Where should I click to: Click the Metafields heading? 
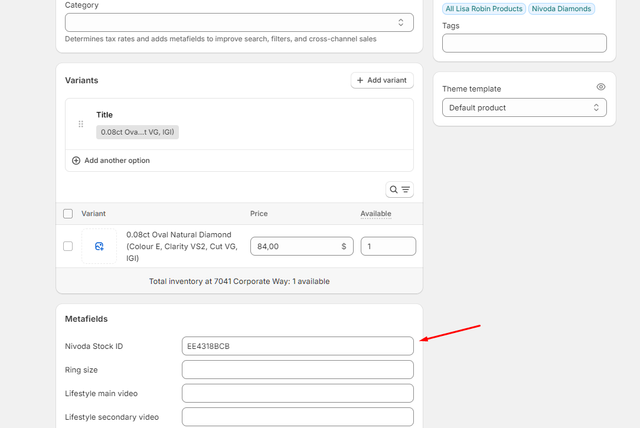click(86, 319)
